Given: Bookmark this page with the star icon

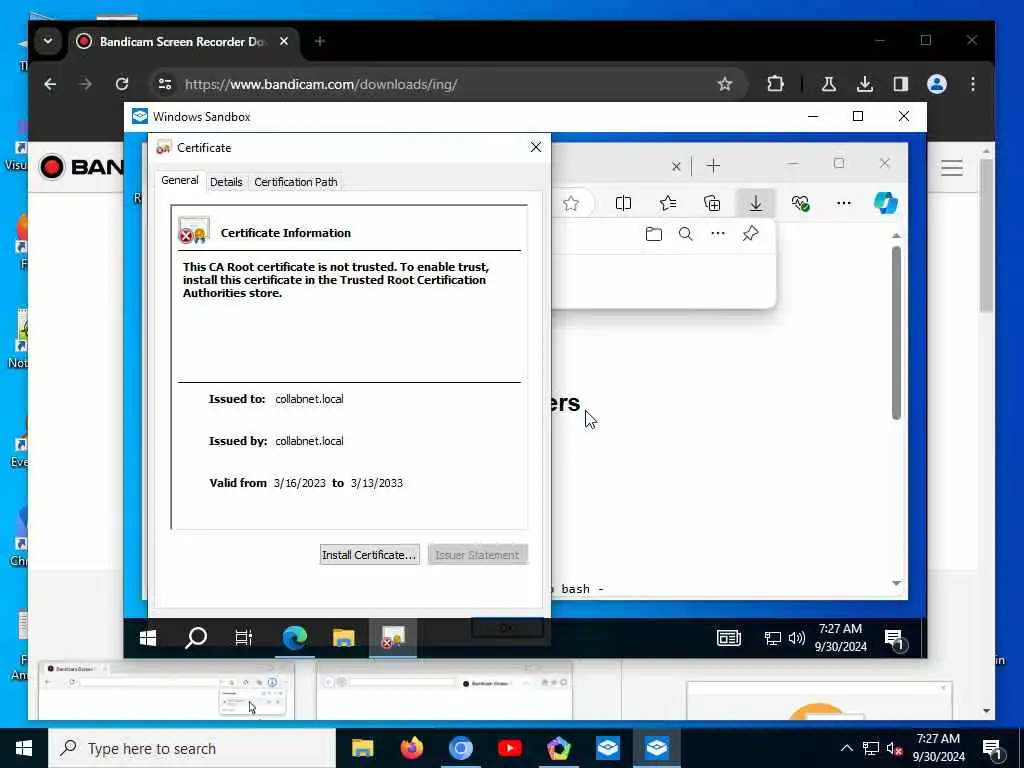Looking at the screenshot, I should pos(725,84).
